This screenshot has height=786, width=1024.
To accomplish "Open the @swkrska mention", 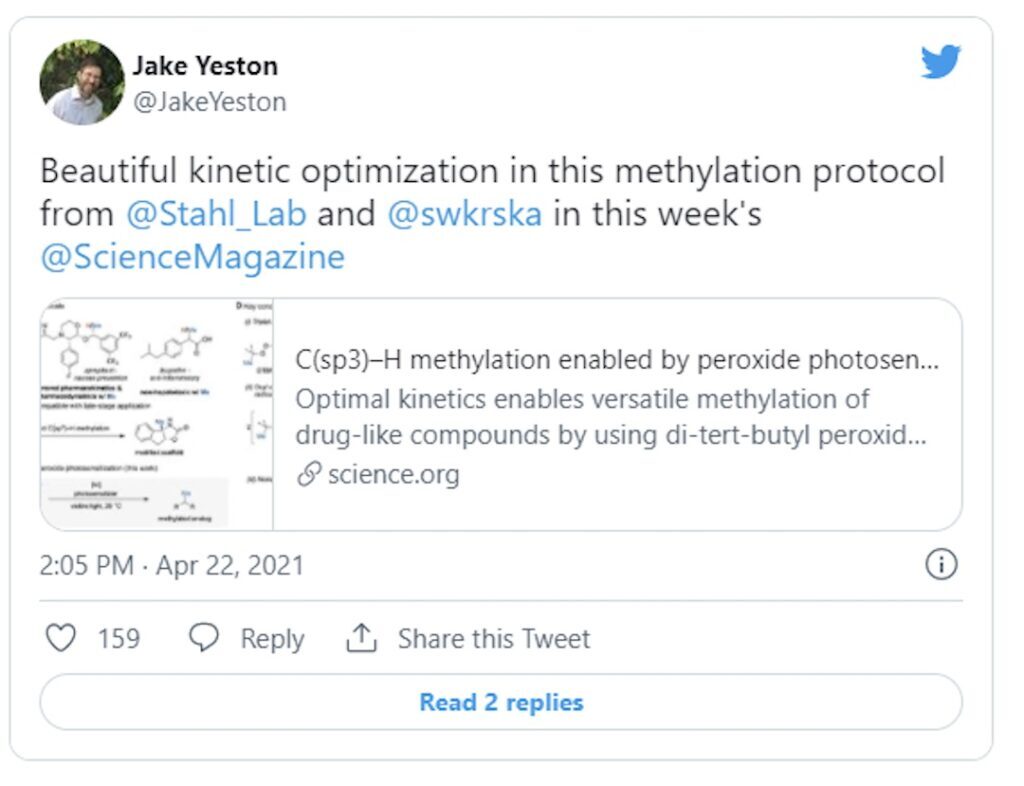I will [464, 214].
